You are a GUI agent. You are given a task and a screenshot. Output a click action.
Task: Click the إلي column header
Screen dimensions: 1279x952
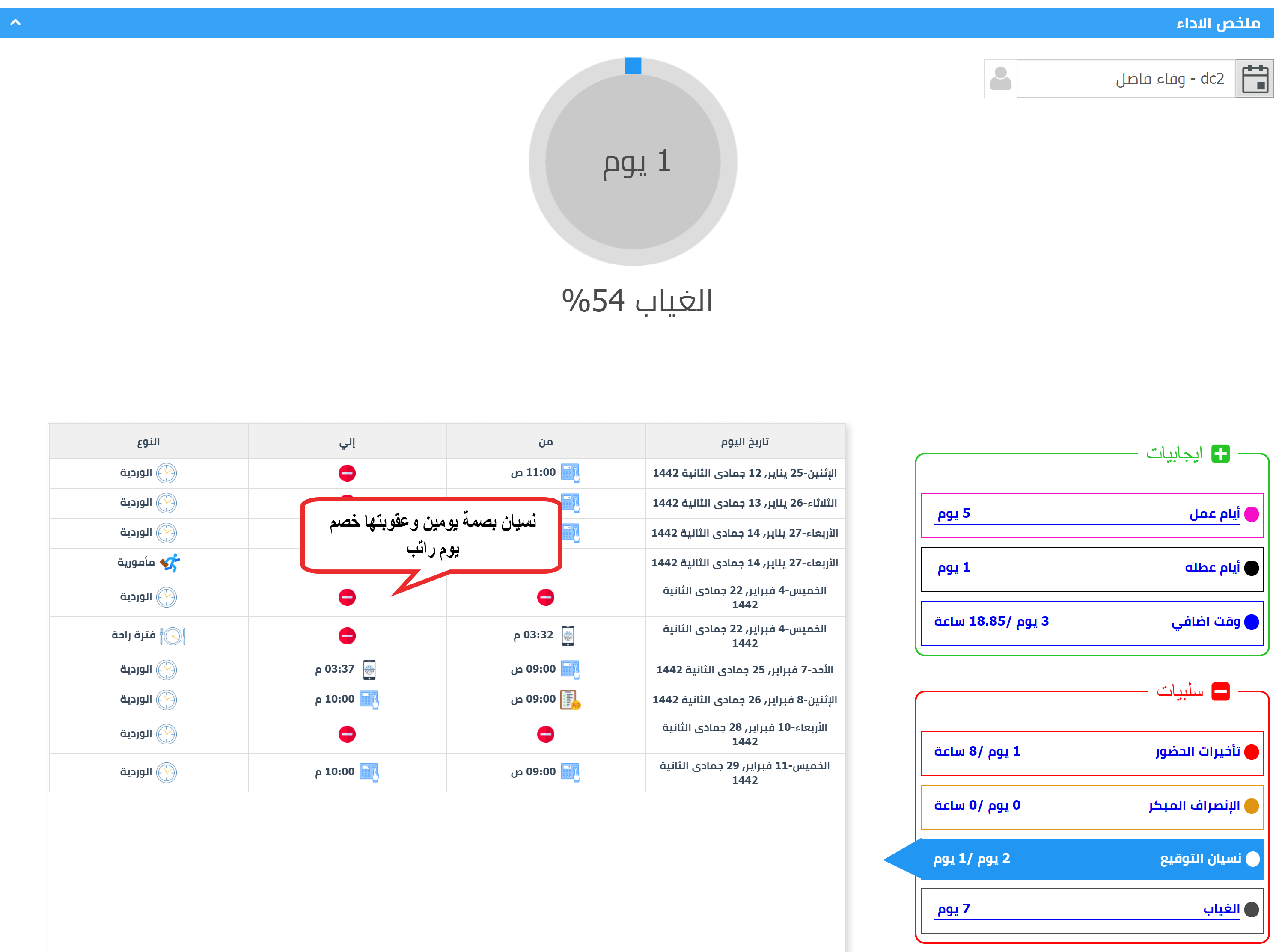pyautogui.click(x=346, y=442)
